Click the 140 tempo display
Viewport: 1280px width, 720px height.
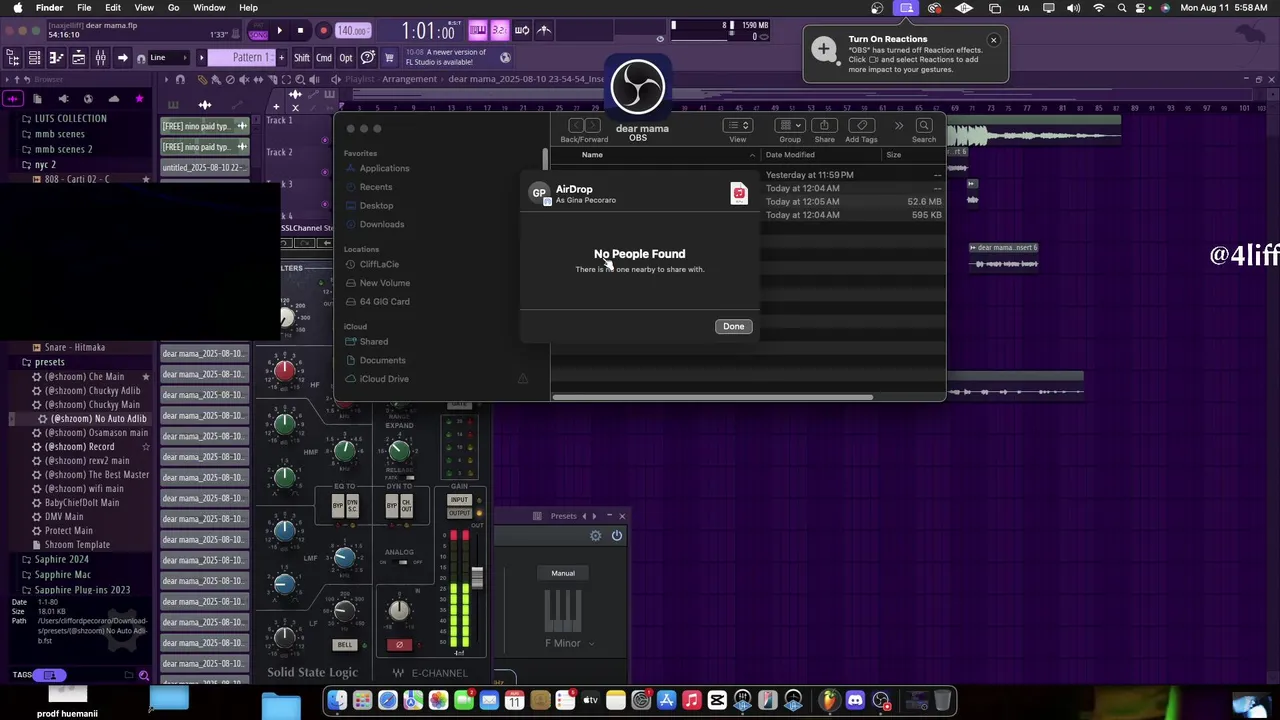coord(352,31)
